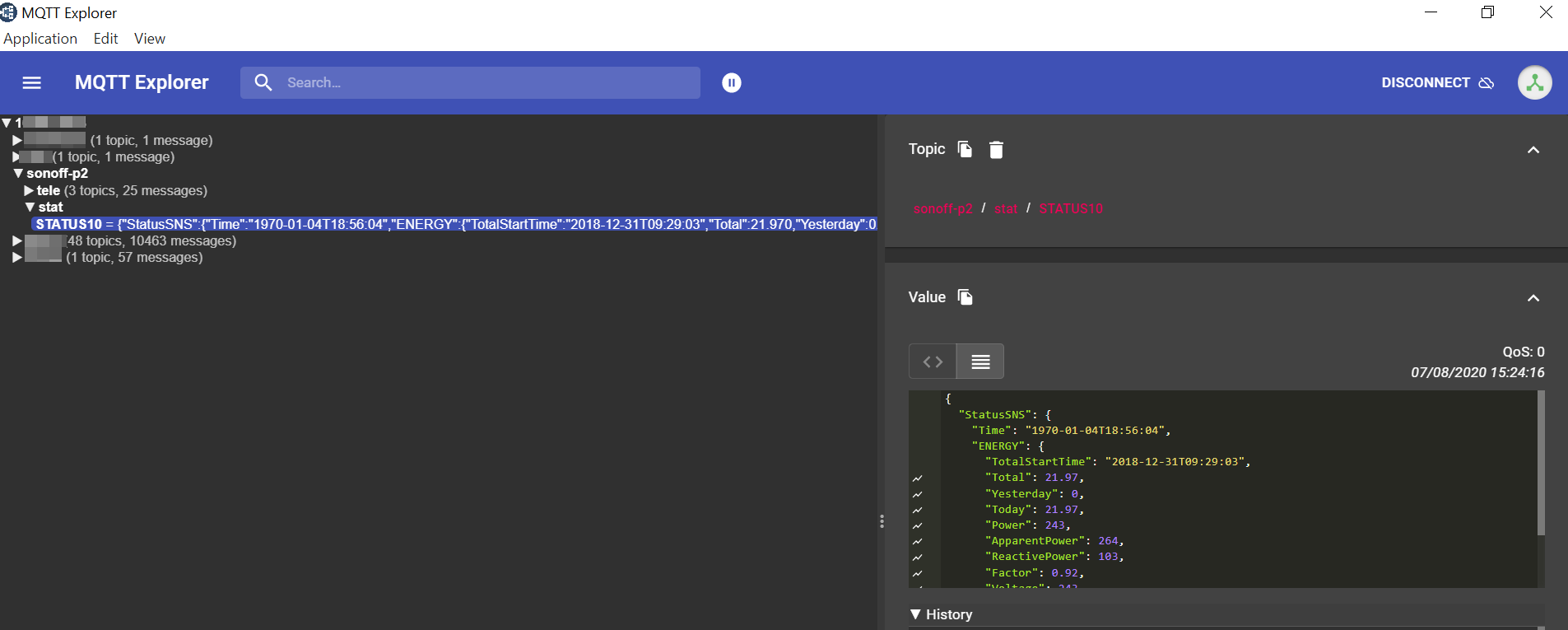Switch value view to formatted list mode
The image size is (1568, 630).
pyautogui.click(x=980, y=362)
